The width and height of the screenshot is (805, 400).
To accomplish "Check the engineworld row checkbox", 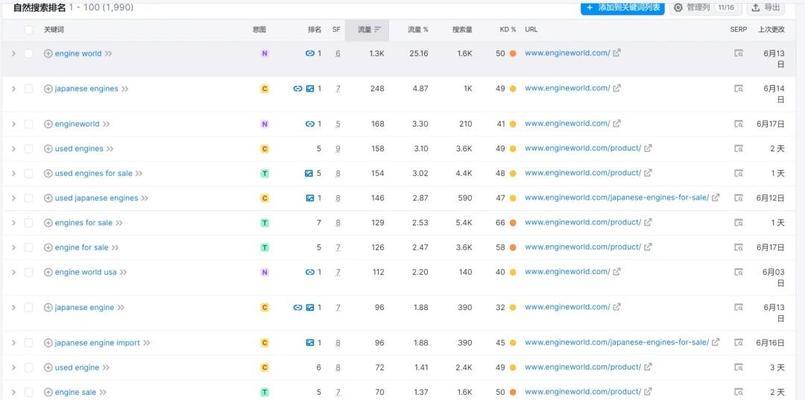I will (29, 124).
